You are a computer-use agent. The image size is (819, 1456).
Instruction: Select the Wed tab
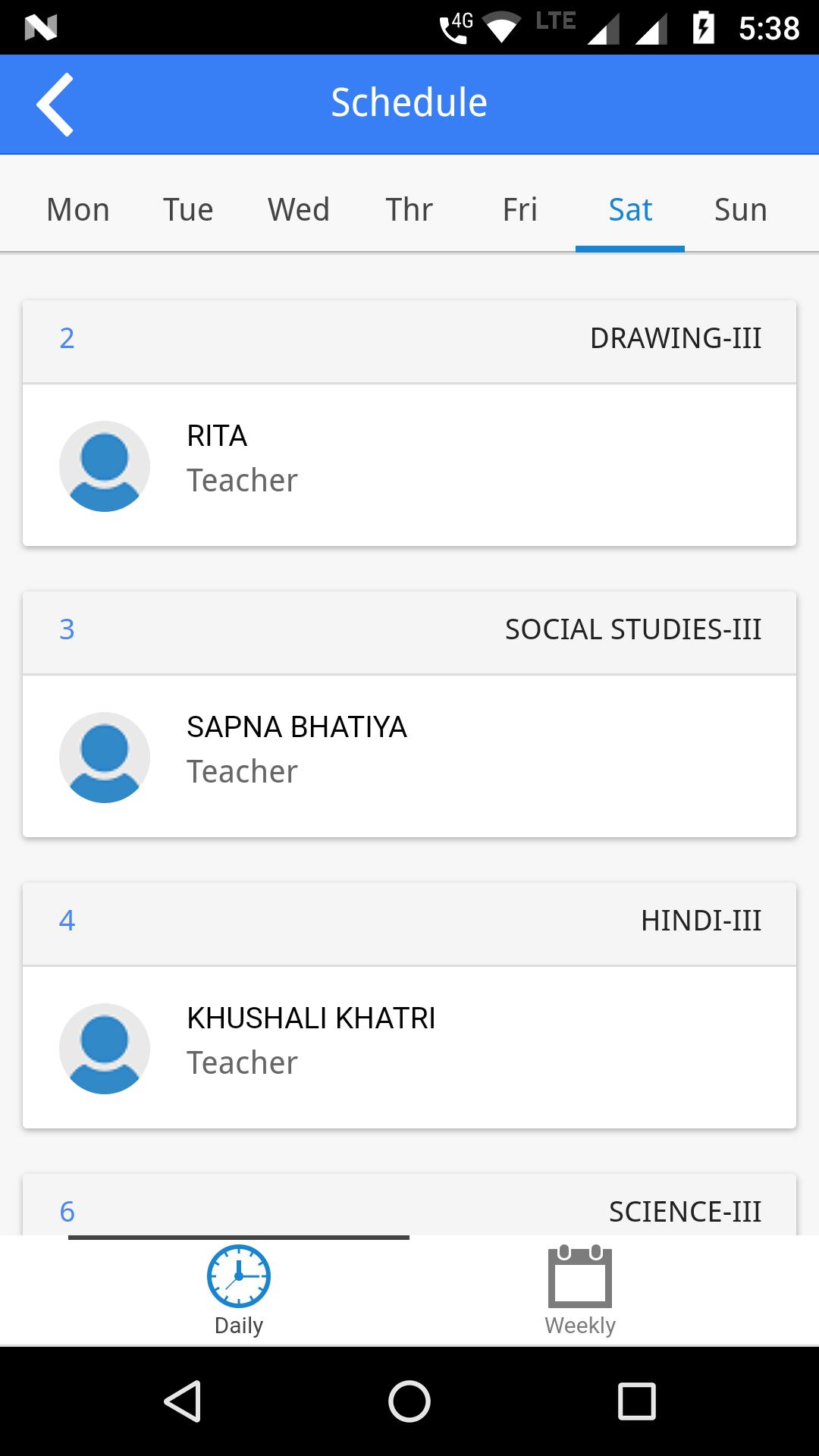pyautogui.click(x=299, y=209)
